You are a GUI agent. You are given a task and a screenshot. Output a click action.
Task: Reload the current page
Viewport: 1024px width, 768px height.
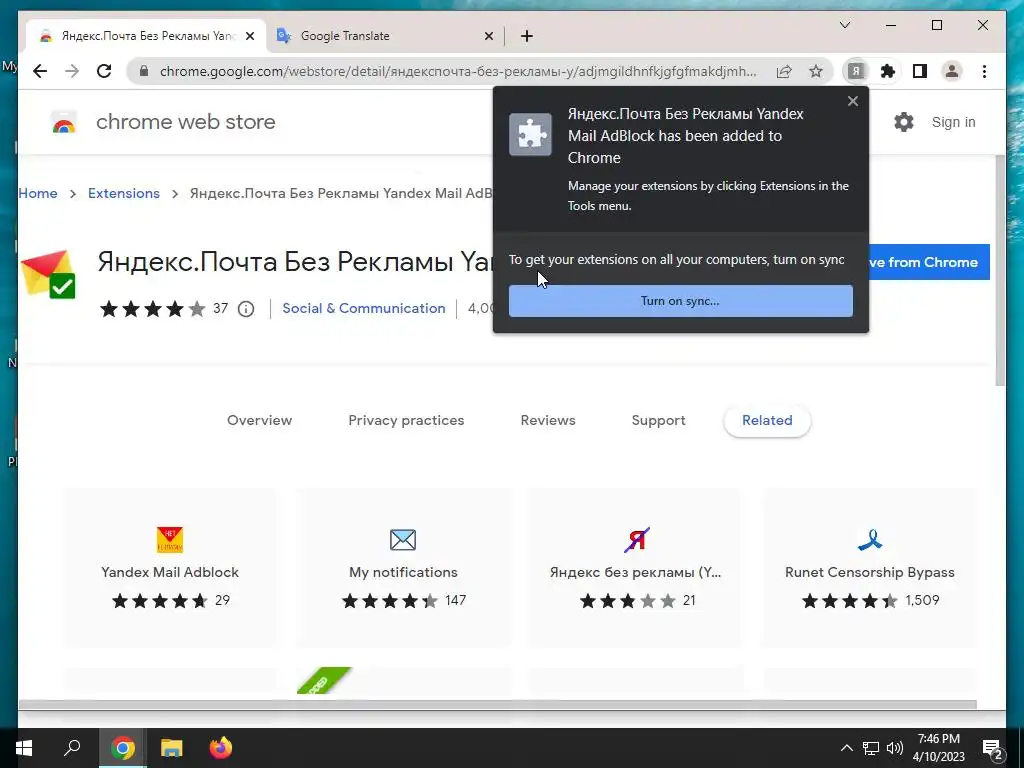click(104, 71)
